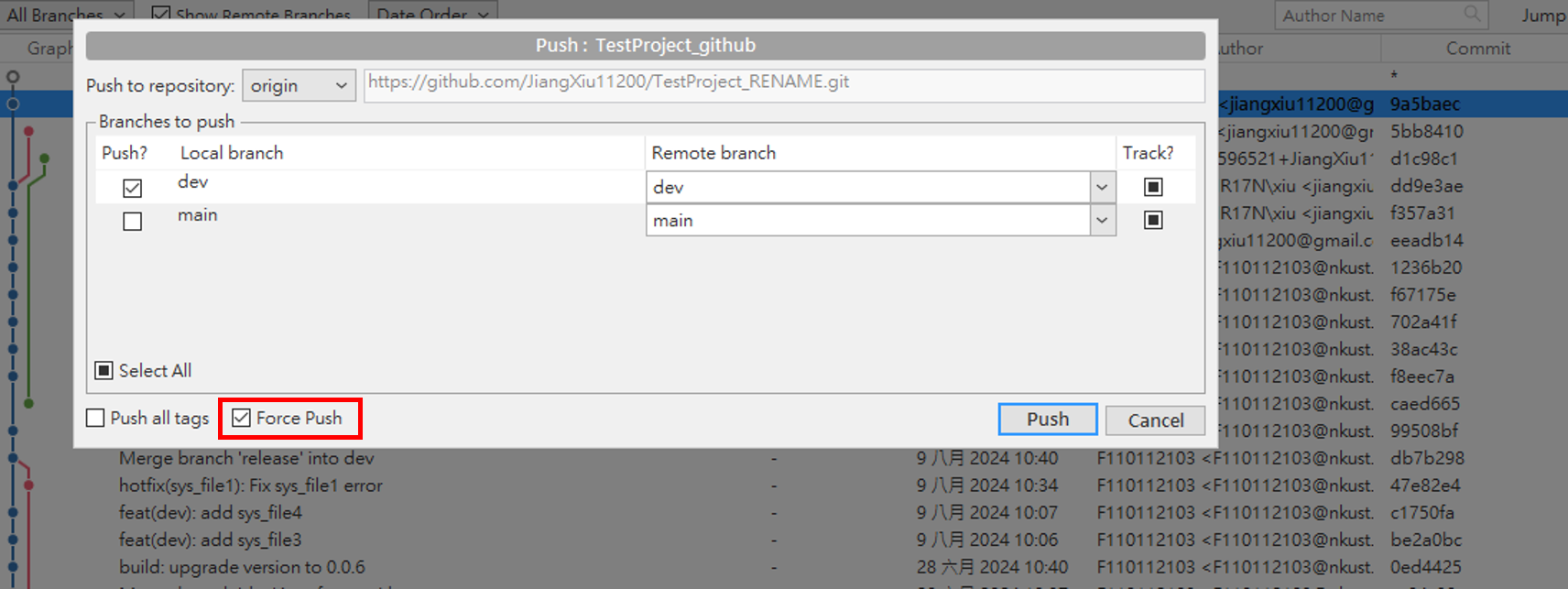Viewport: 1568px width, 589px height.
Task: Open the Push to repository origin dropdown
Action: [299, 85]
